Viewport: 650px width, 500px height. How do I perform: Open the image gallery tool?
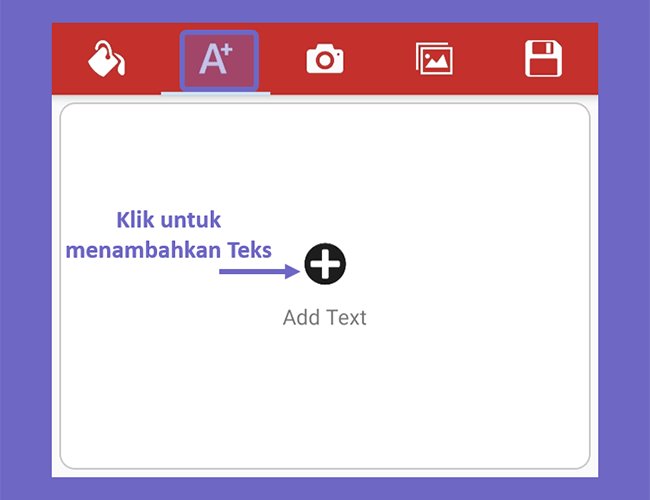[434, 58]
